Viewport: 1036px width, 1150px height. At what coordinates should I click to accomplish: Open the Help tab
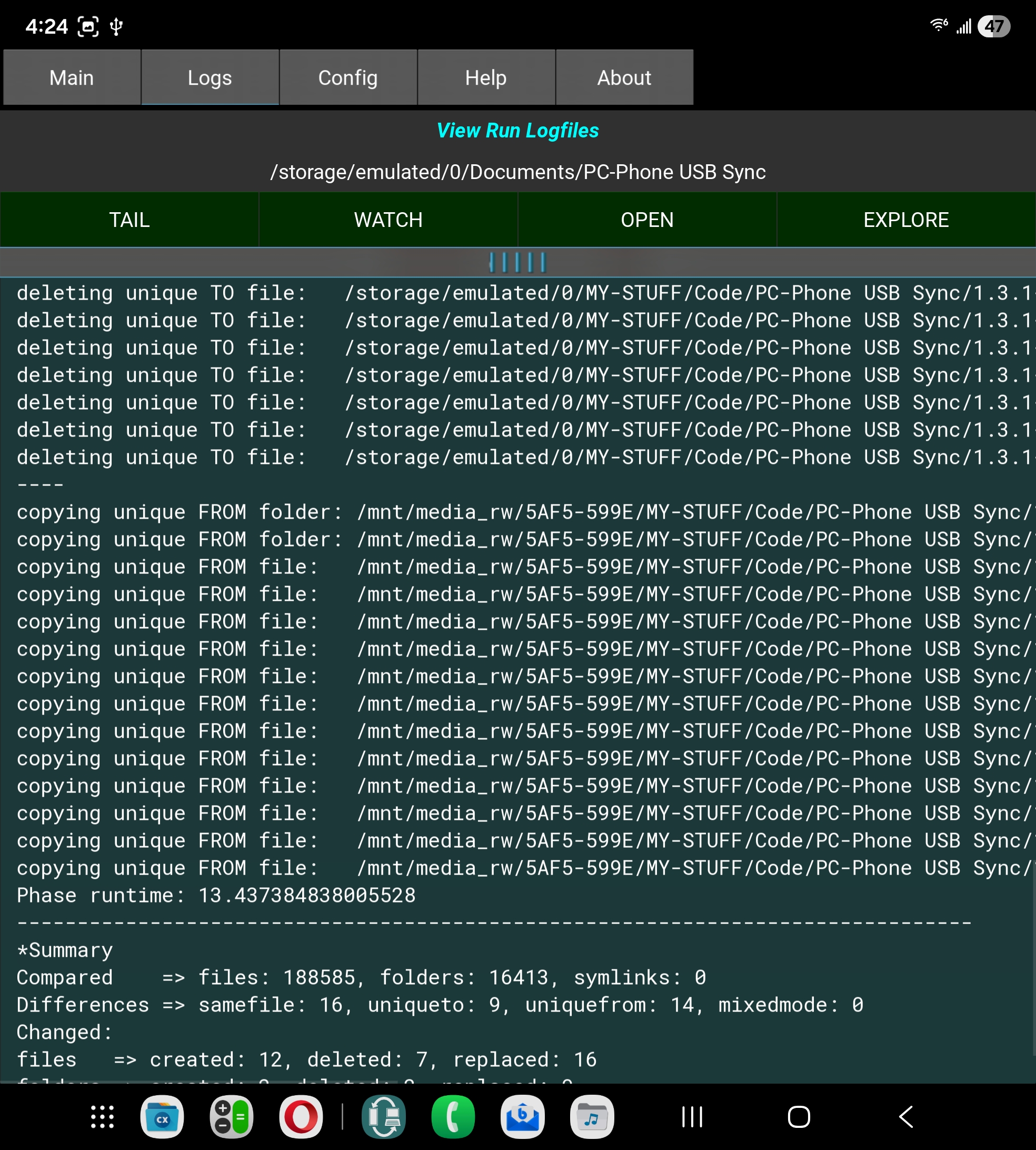485,77
